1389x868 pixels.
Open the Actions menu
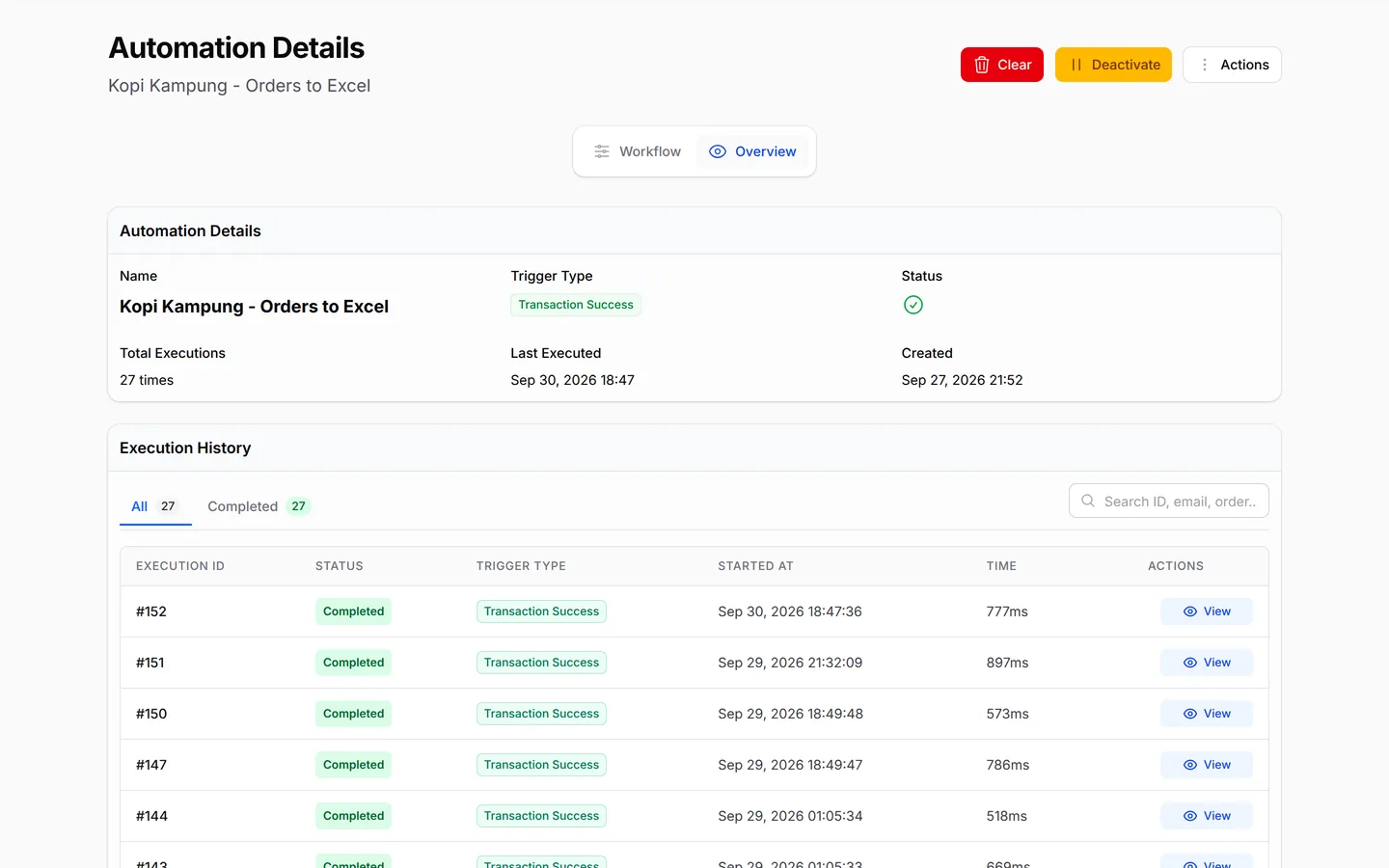1232,65
